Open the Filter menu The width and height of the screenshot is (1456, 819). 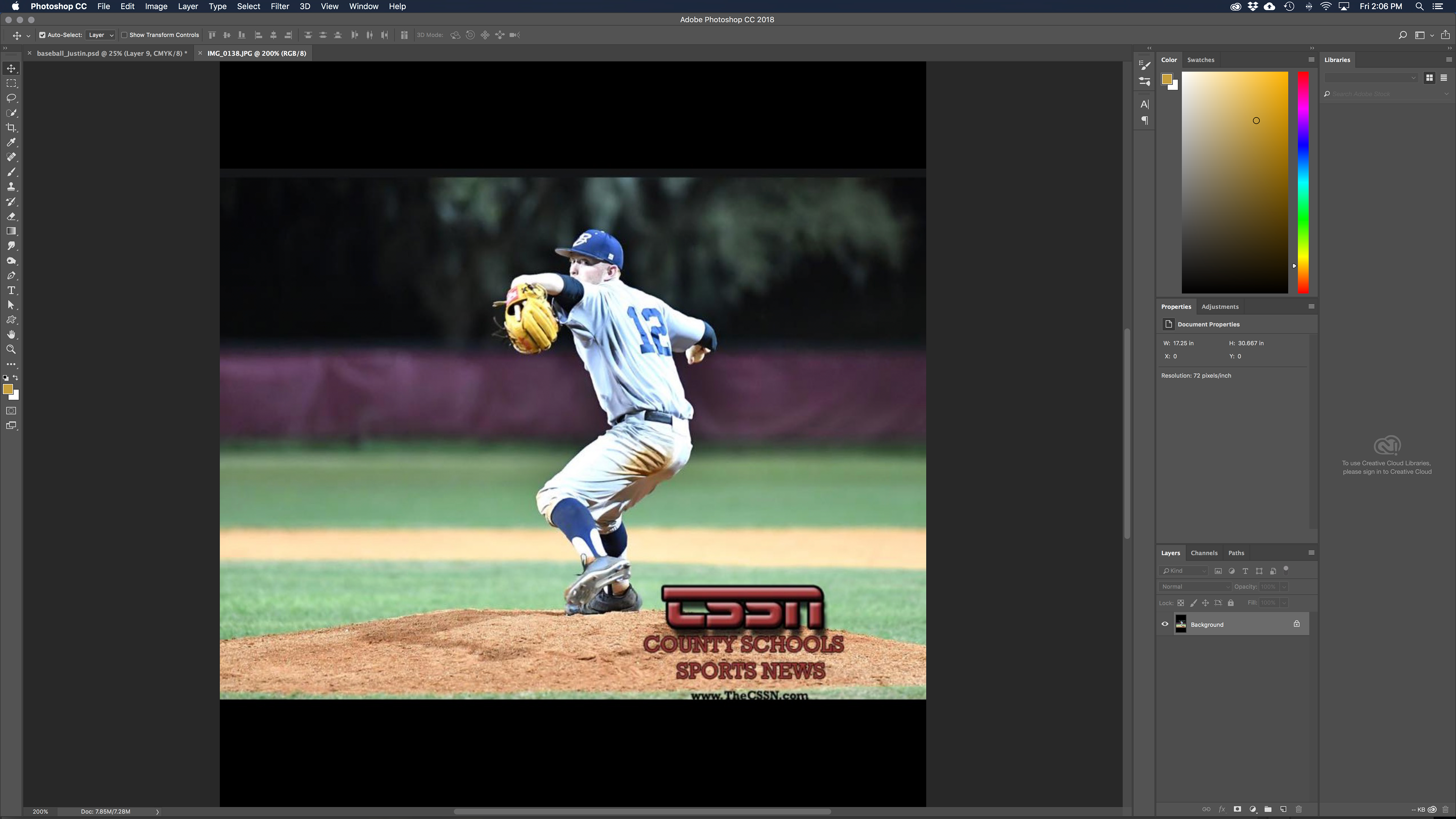click(279, 6)
